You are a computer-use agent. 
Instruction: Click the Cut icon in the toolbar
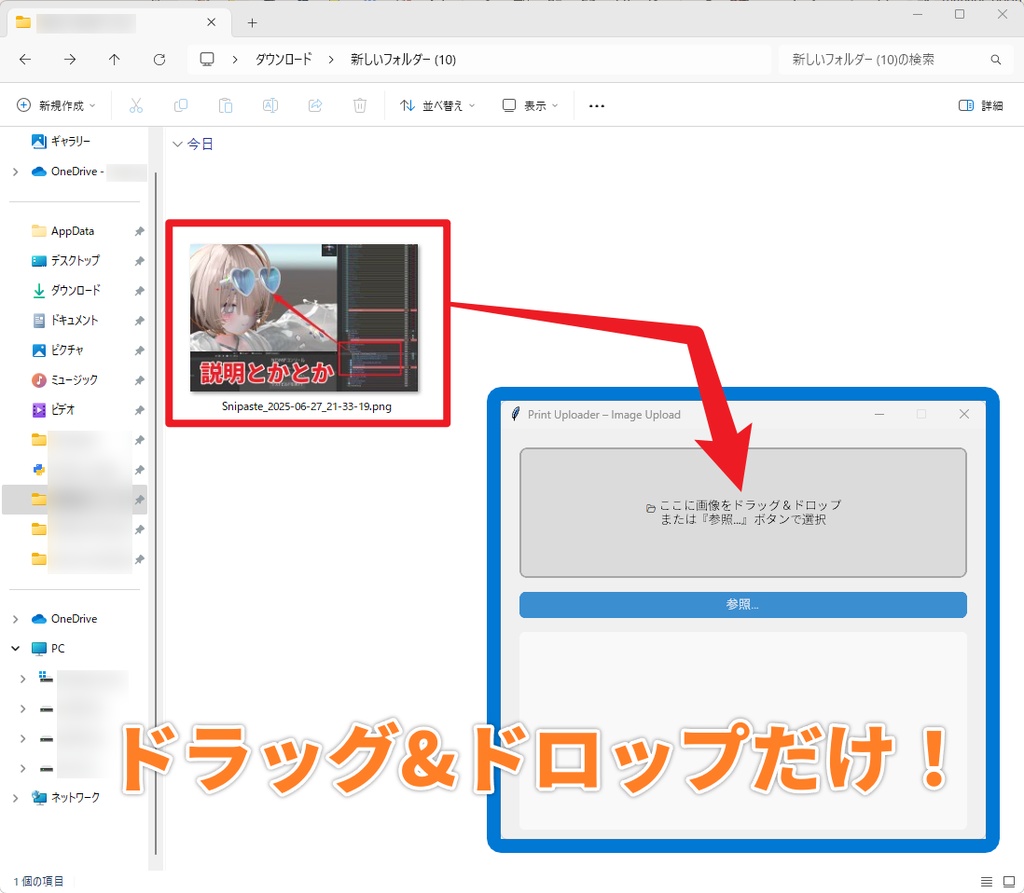136,105
